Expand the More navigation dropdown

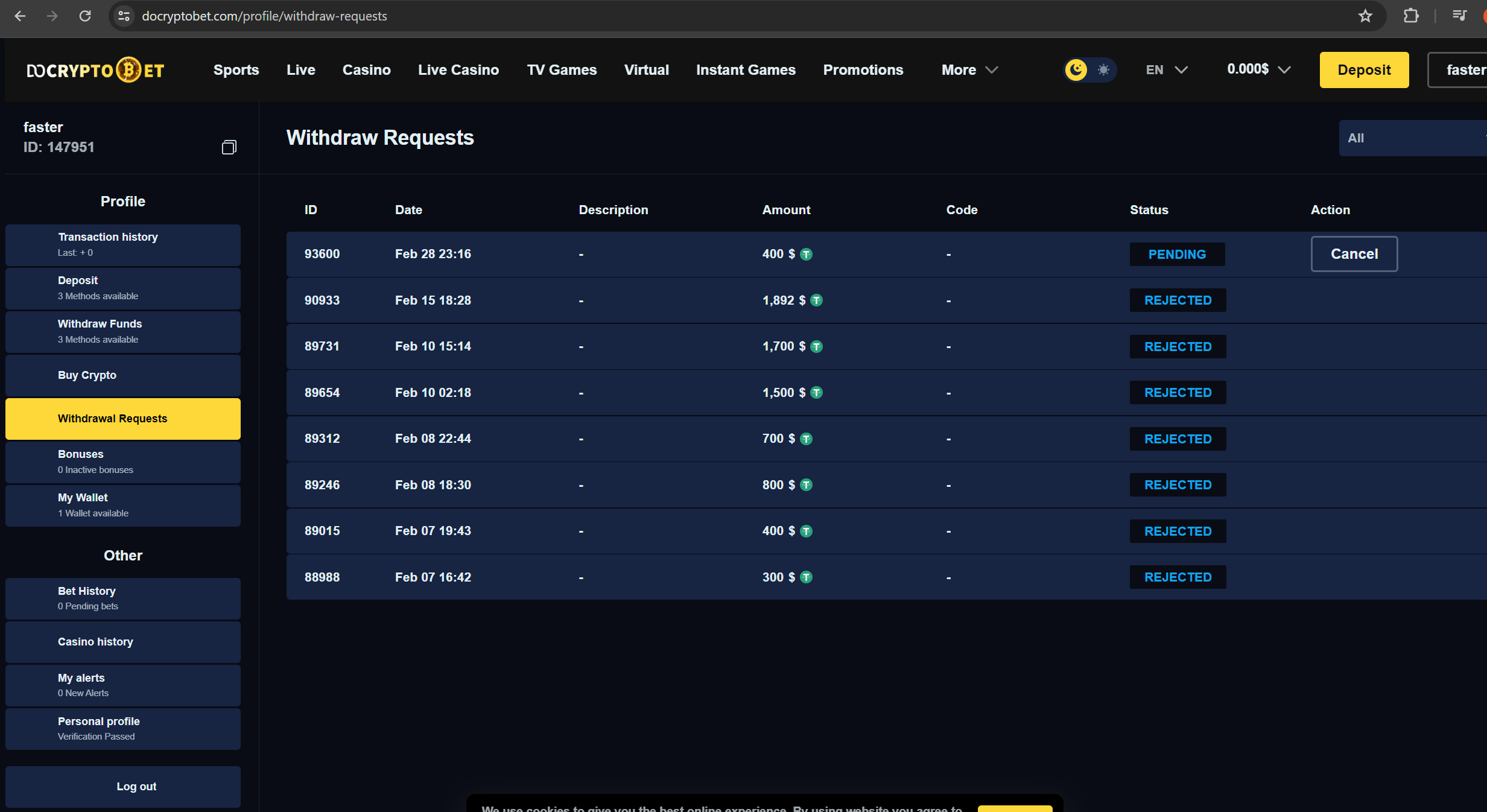(x=969, y=70)
